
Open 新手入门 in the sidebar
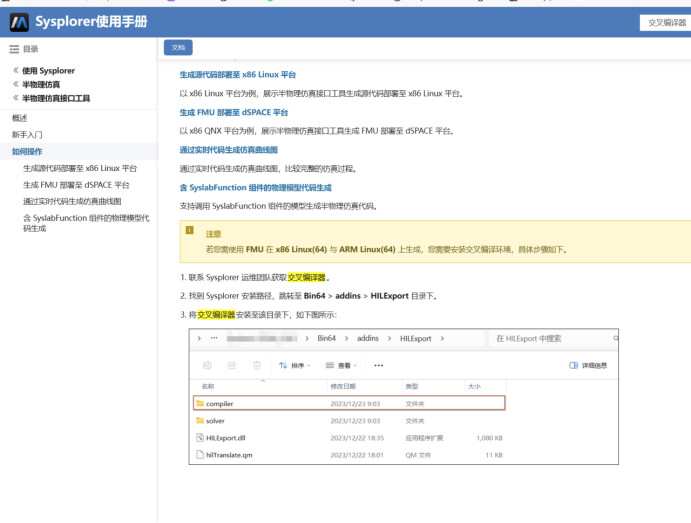pos(27,134)
